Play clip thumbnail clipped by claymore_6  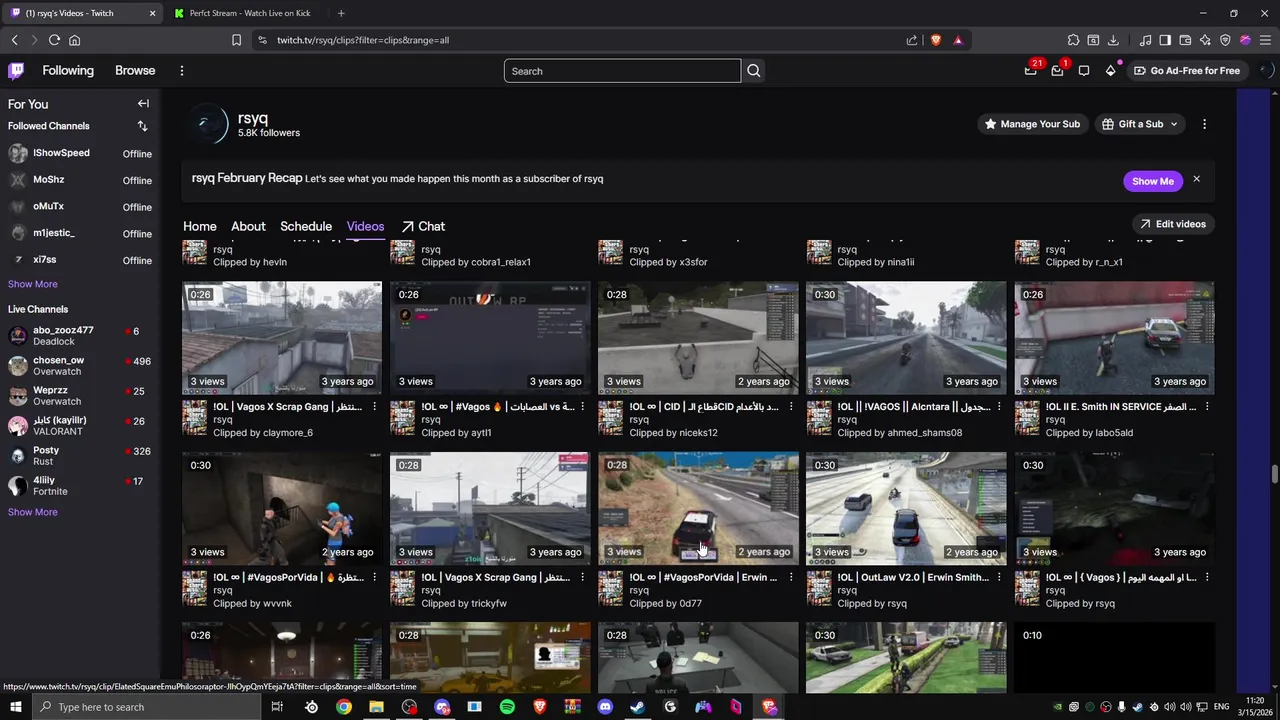tap(282, 338)
